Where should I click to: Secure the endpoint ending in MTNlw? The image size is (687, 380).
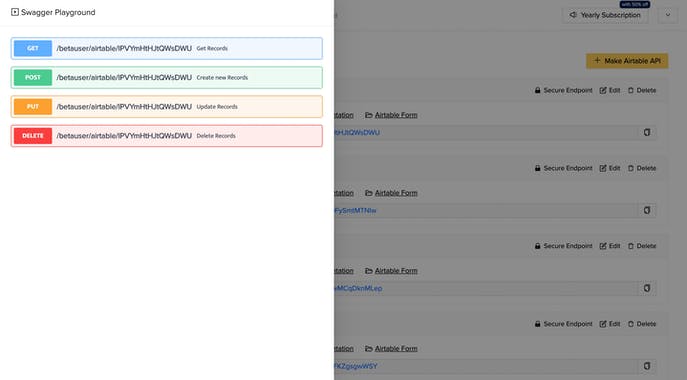(x=563, y=168)
